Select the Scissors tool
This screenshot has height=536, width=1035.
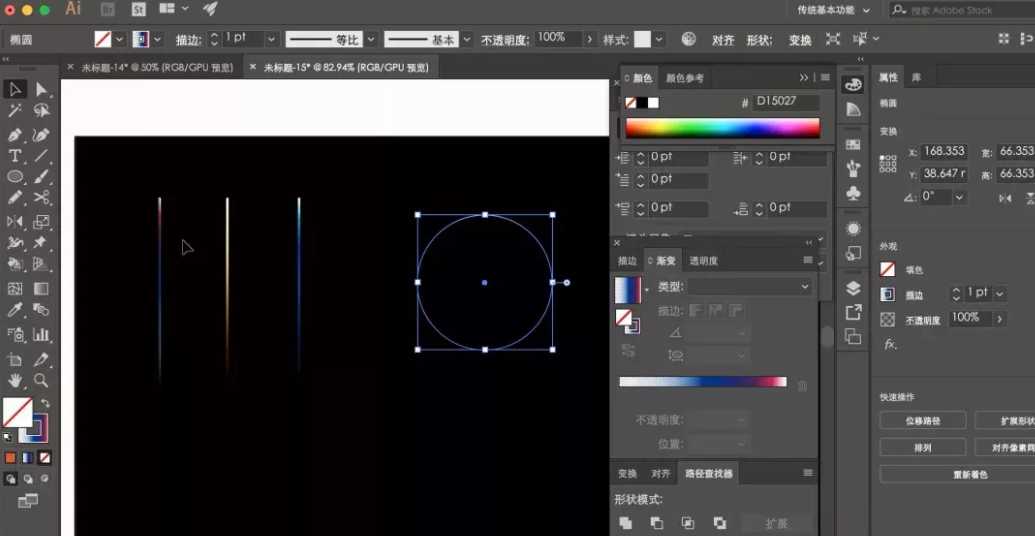[41, 197]
